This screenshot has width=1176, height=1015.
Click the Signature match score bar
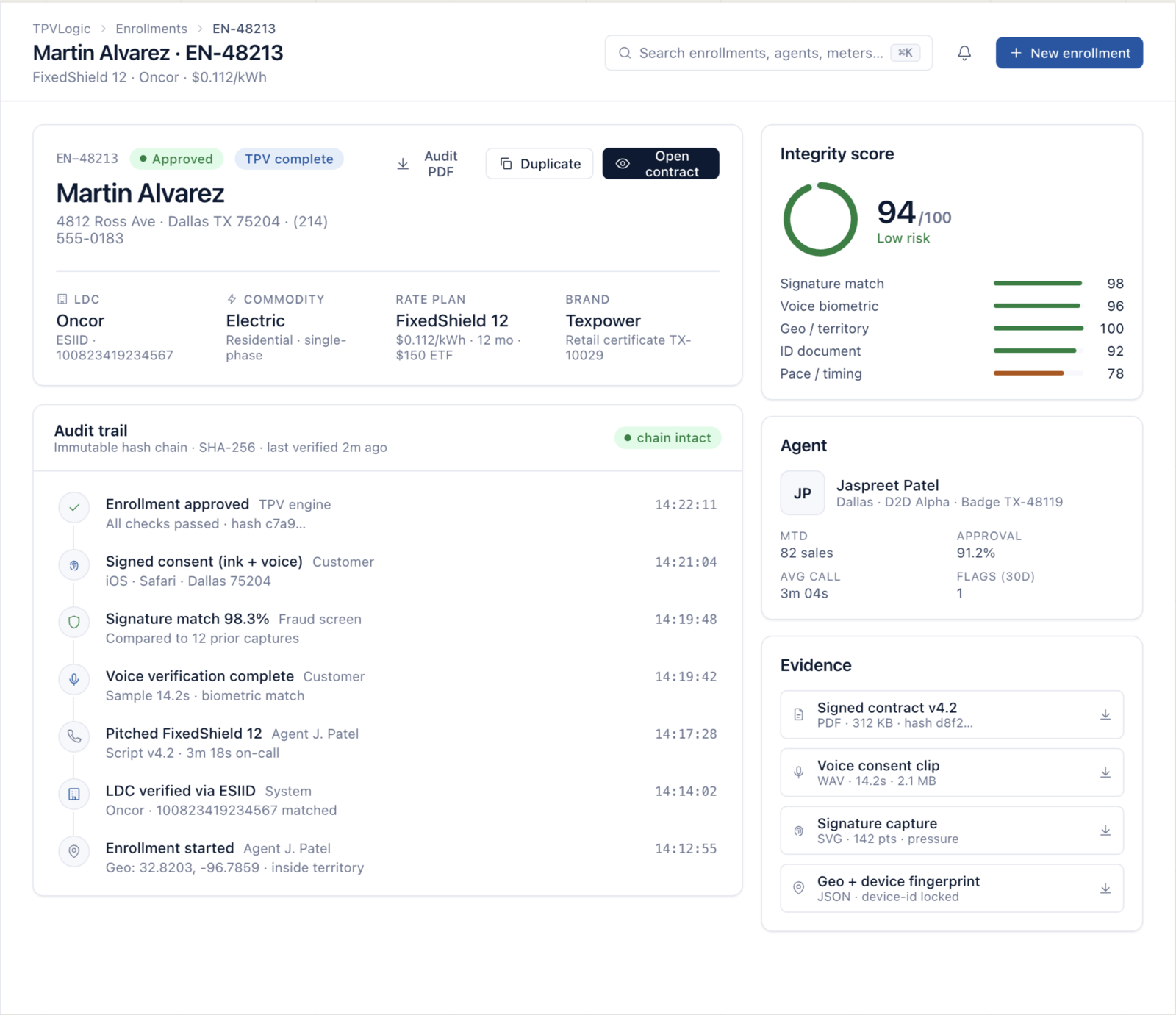[x=1038, y=283]
